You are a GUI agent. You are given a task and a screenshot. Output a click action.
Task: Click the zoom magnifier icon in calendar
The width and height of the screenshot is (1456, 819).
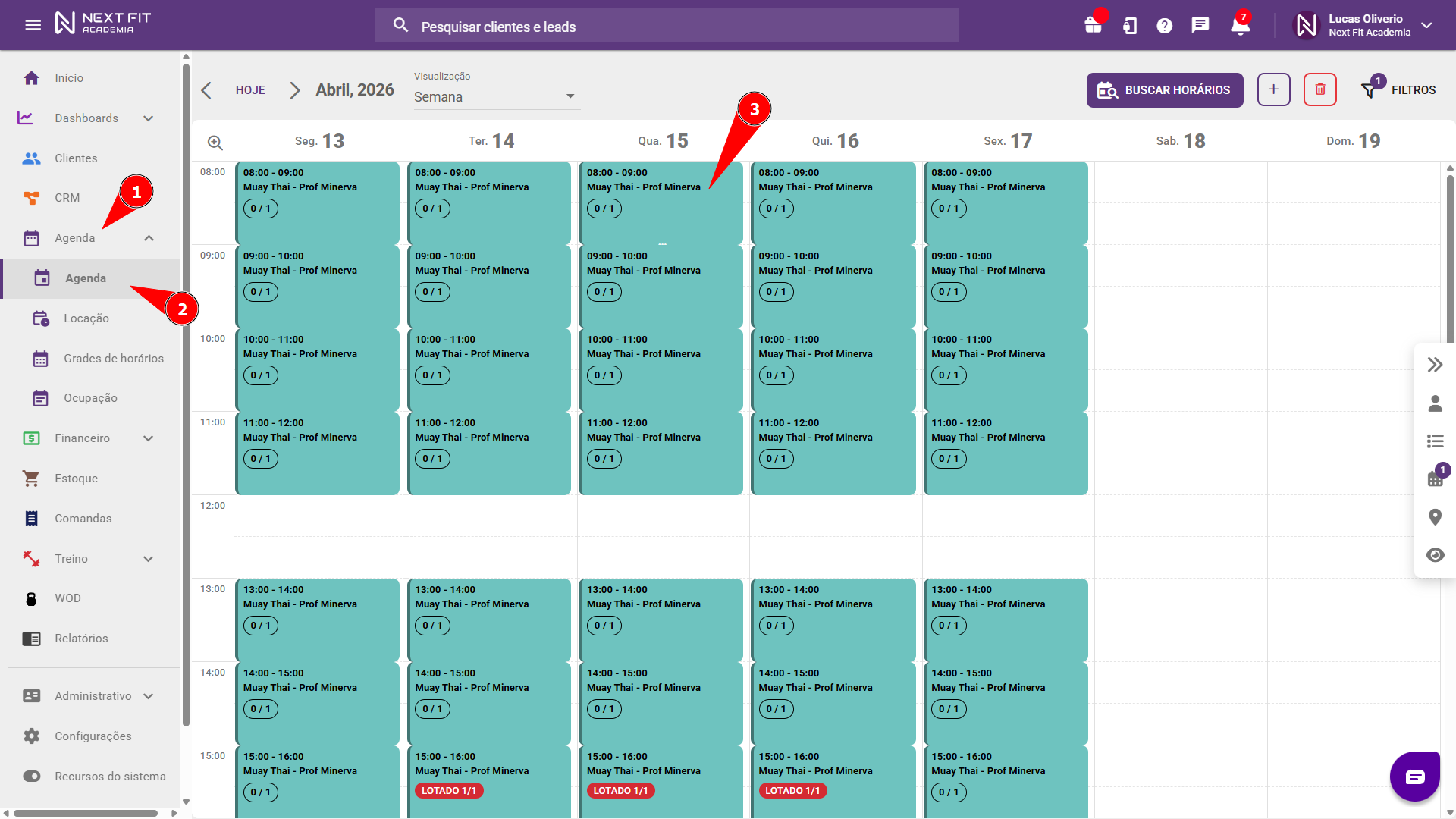click(x=215, y=143)
